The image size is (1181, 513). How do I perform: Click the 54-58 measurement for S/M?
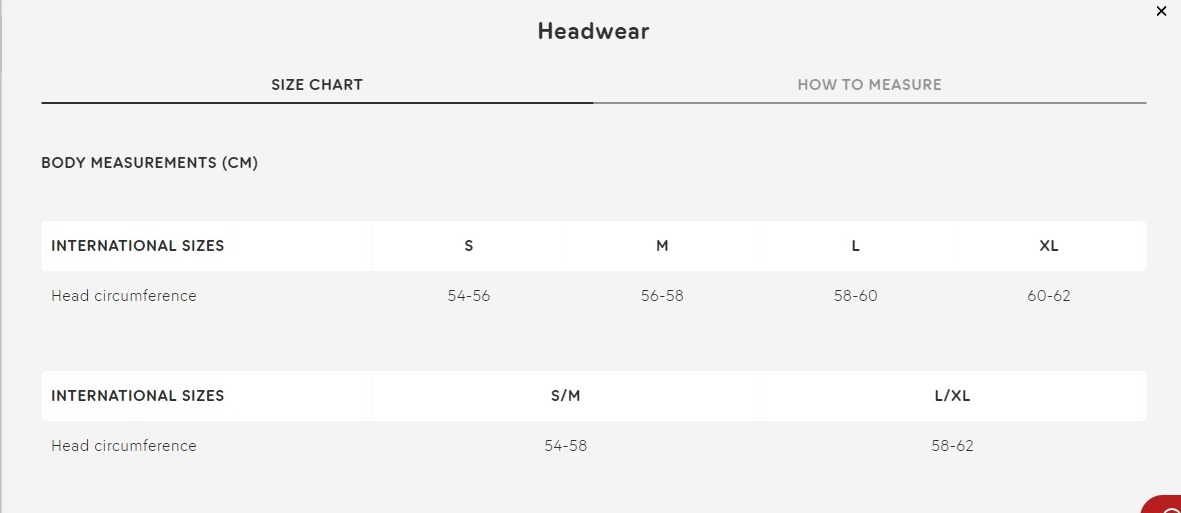click(566, 446)
